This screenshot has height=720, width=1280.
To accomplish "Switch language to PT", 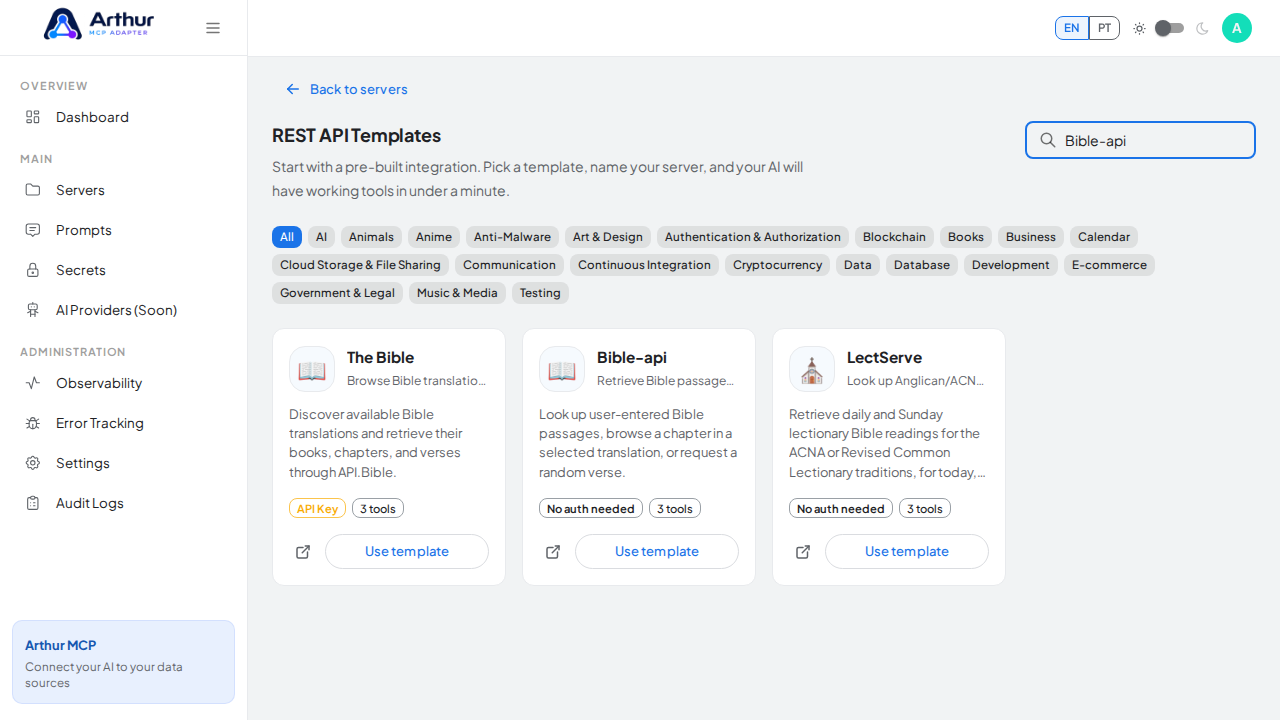I will [1104, 28].
